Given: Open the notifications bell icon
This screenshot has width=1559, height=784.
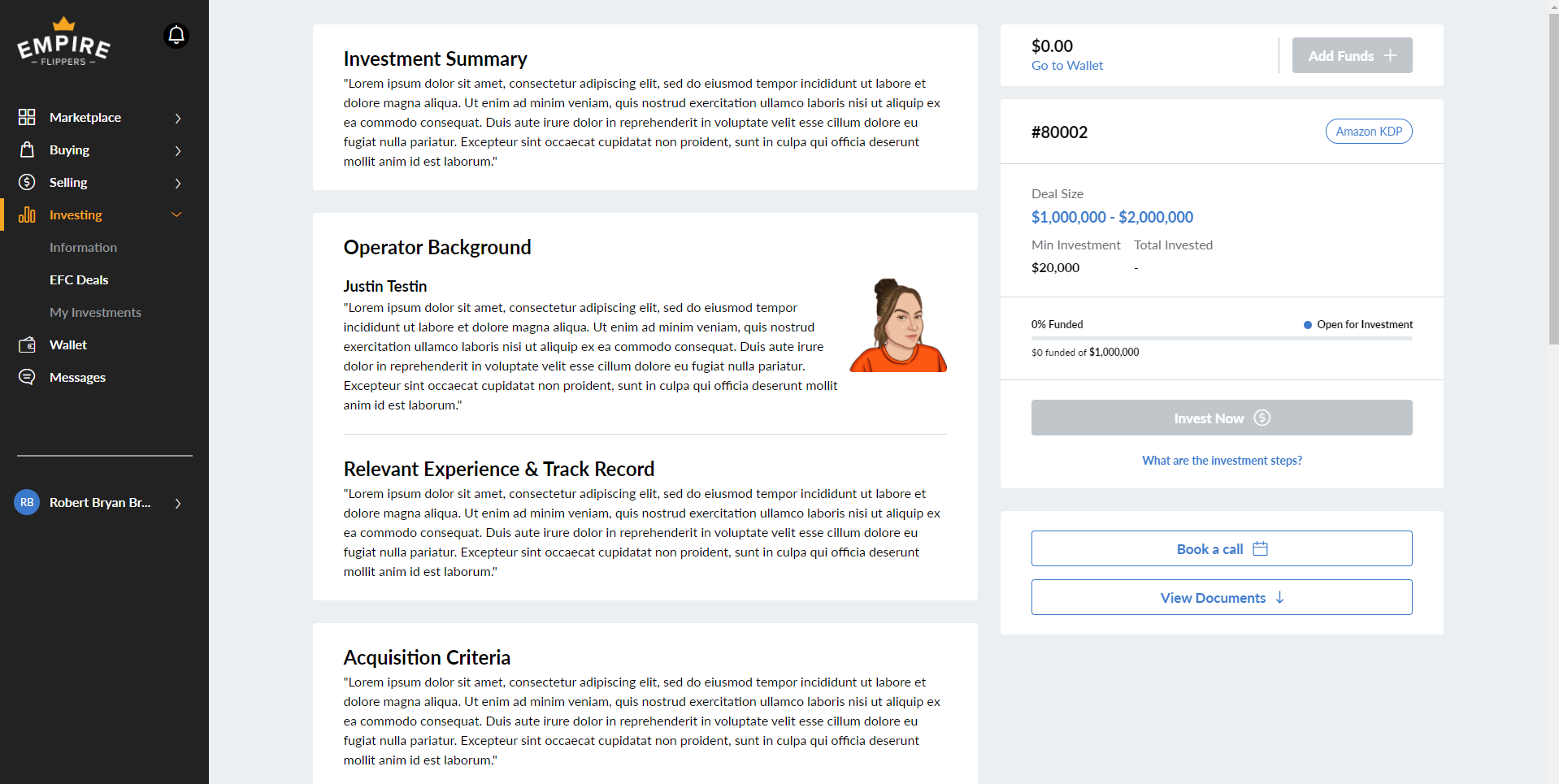Looking at the screenshot, I should coord(176,36).
